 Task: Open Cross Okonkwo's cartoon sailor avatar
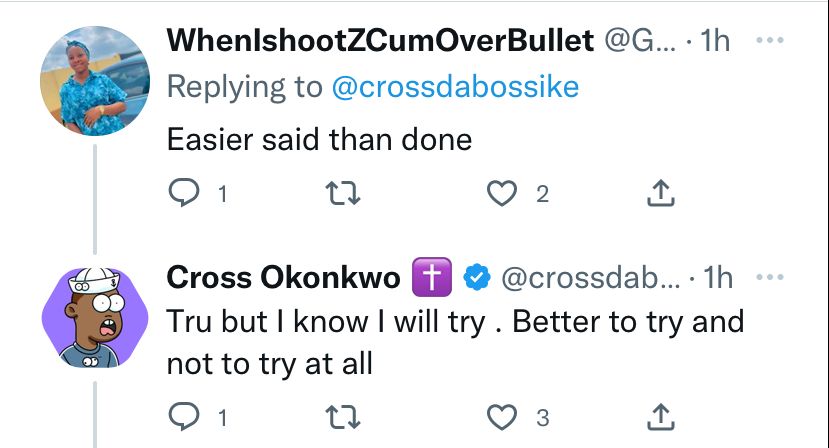95,317
